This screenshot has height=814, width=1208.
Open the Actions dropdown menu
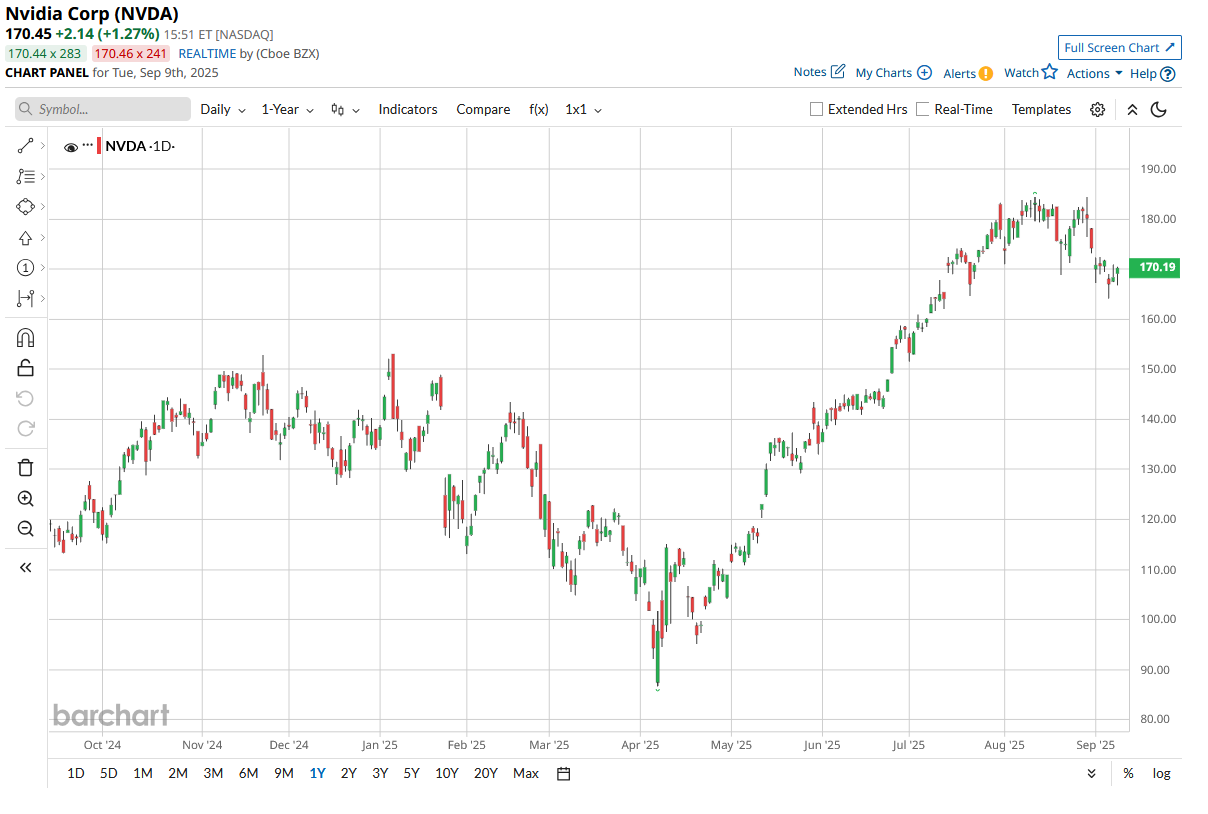click(1094, 73)
